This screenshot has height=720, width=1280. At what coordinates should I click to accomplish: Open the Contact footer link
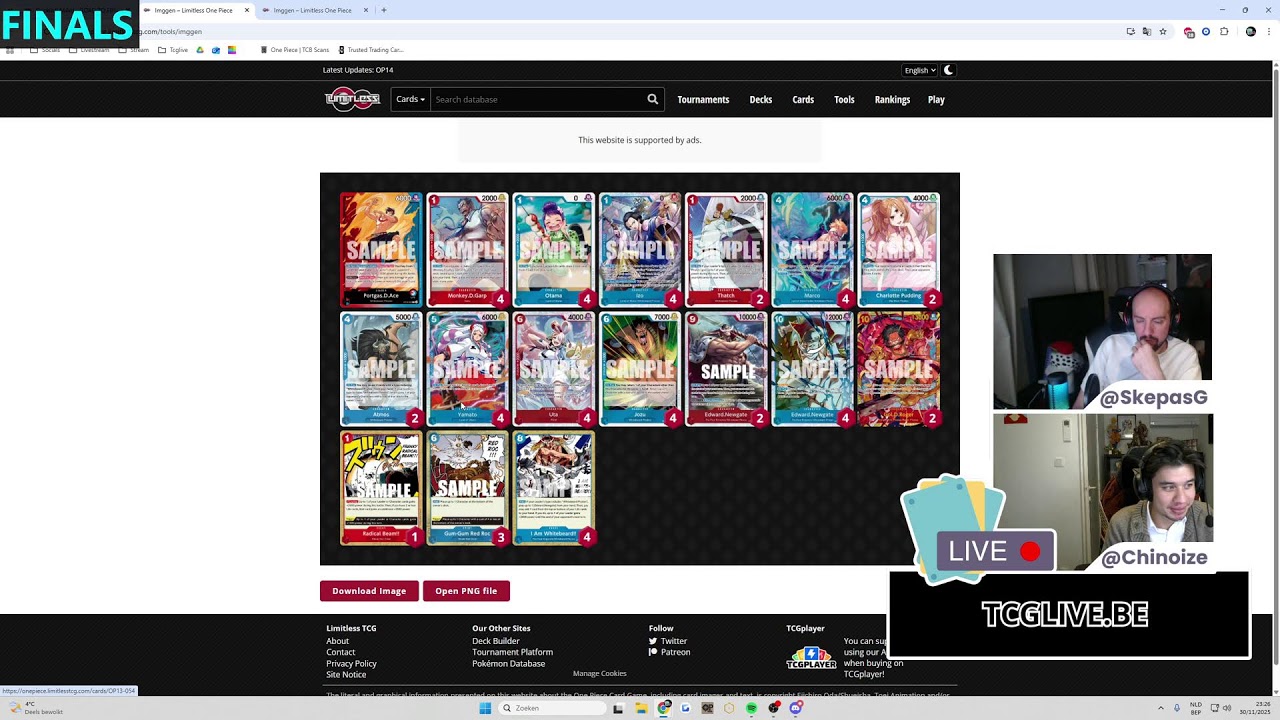(341, 652)
